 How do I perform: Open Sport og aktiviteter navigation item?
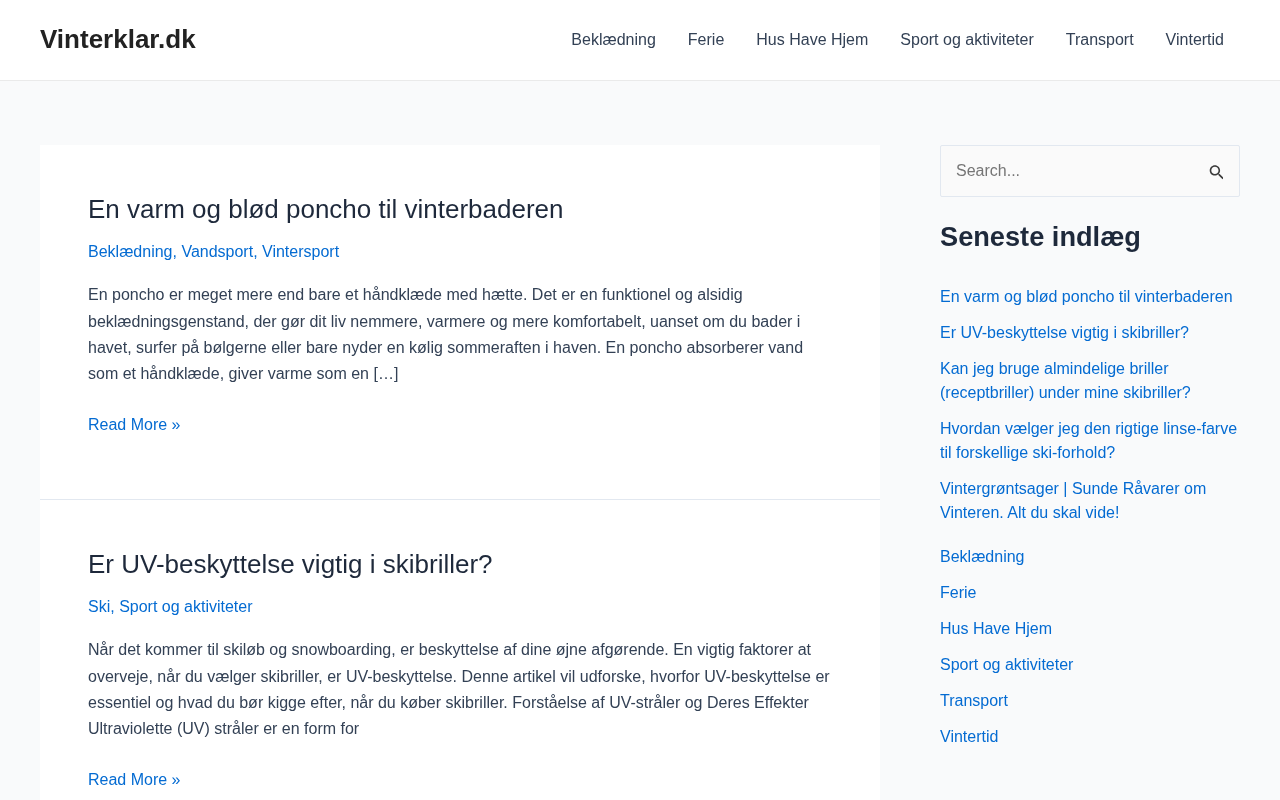pyautogui.click(x=967, y=40)
